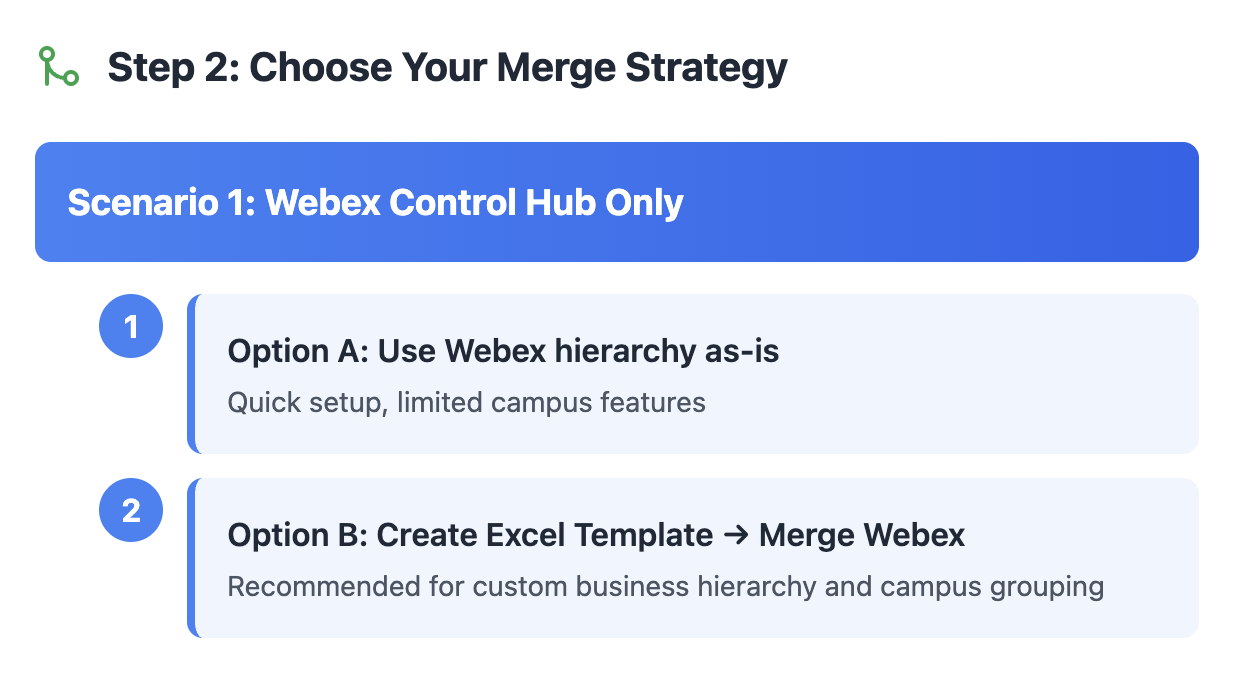Click "Quick setup, limited campus features" description
This screenshot has width=1234, height=684.
(x=466, y=402)
